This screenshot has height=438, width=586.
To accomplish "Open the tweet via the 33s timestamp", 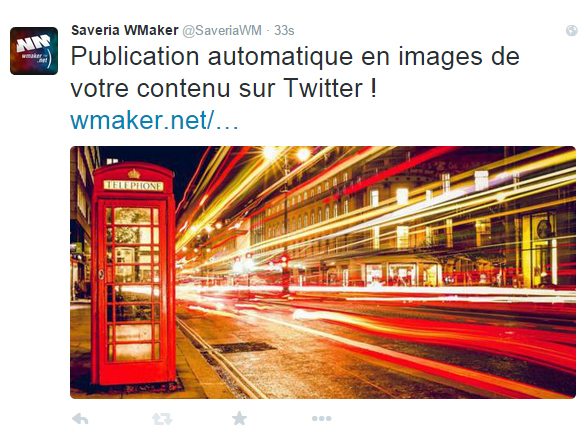I will (x=284, y=30).
